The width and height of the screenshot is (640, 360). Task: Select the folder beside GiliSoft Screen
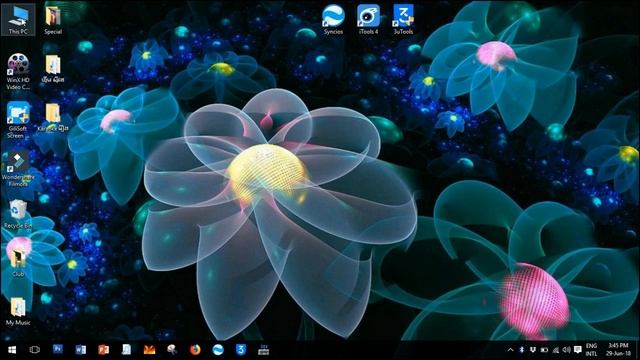(53, 117)
